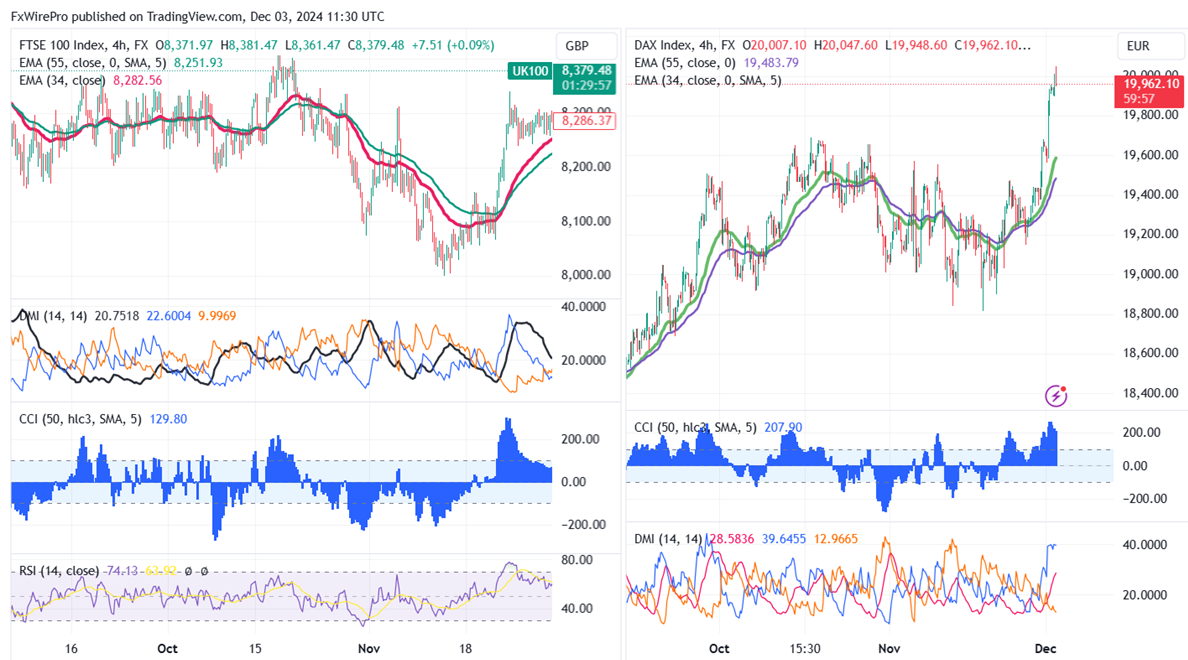Click the EMA value 8,282.56
The image size is (1188, 660).
(x=137, y=80)
